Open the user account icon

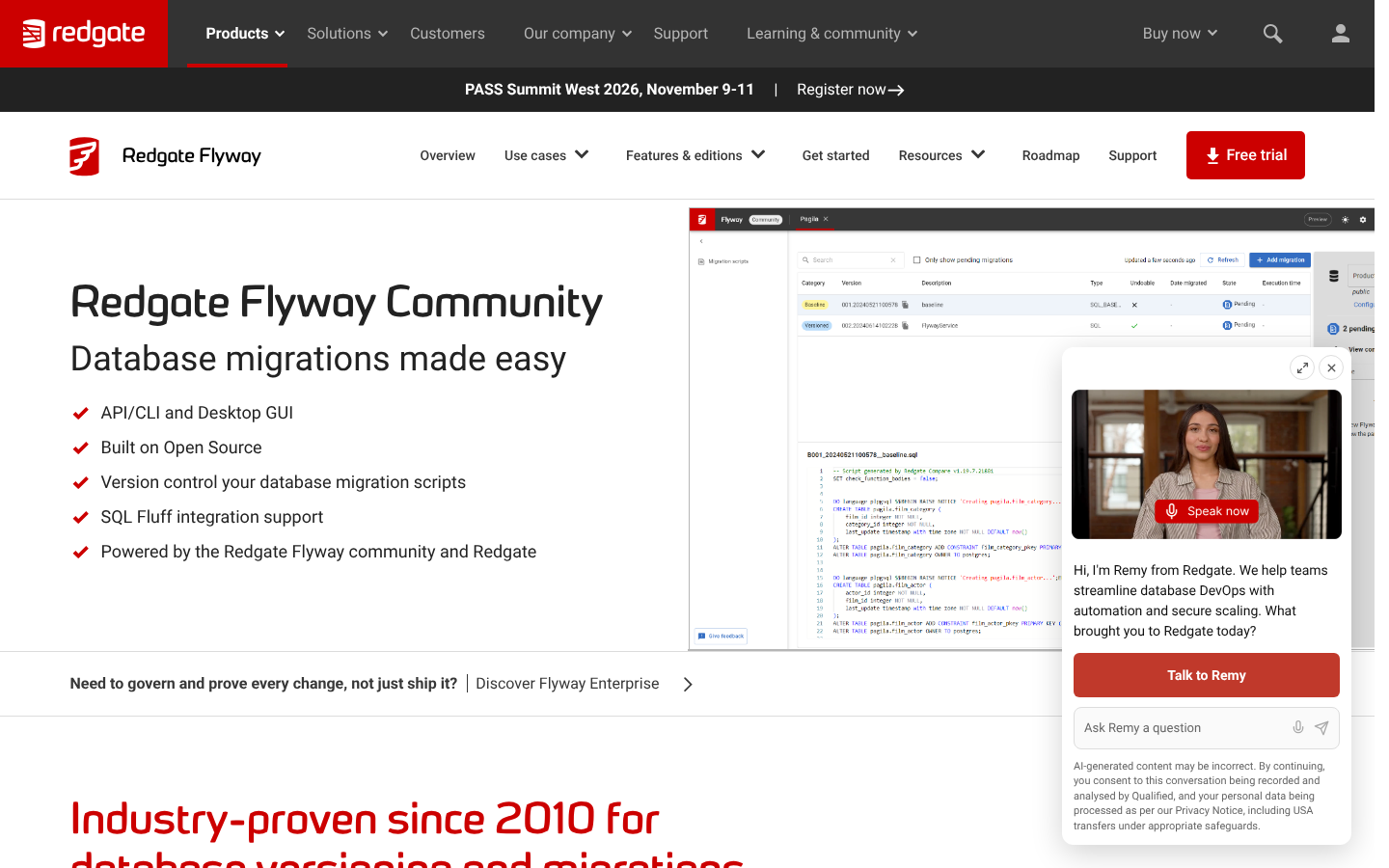point(1340,34)
